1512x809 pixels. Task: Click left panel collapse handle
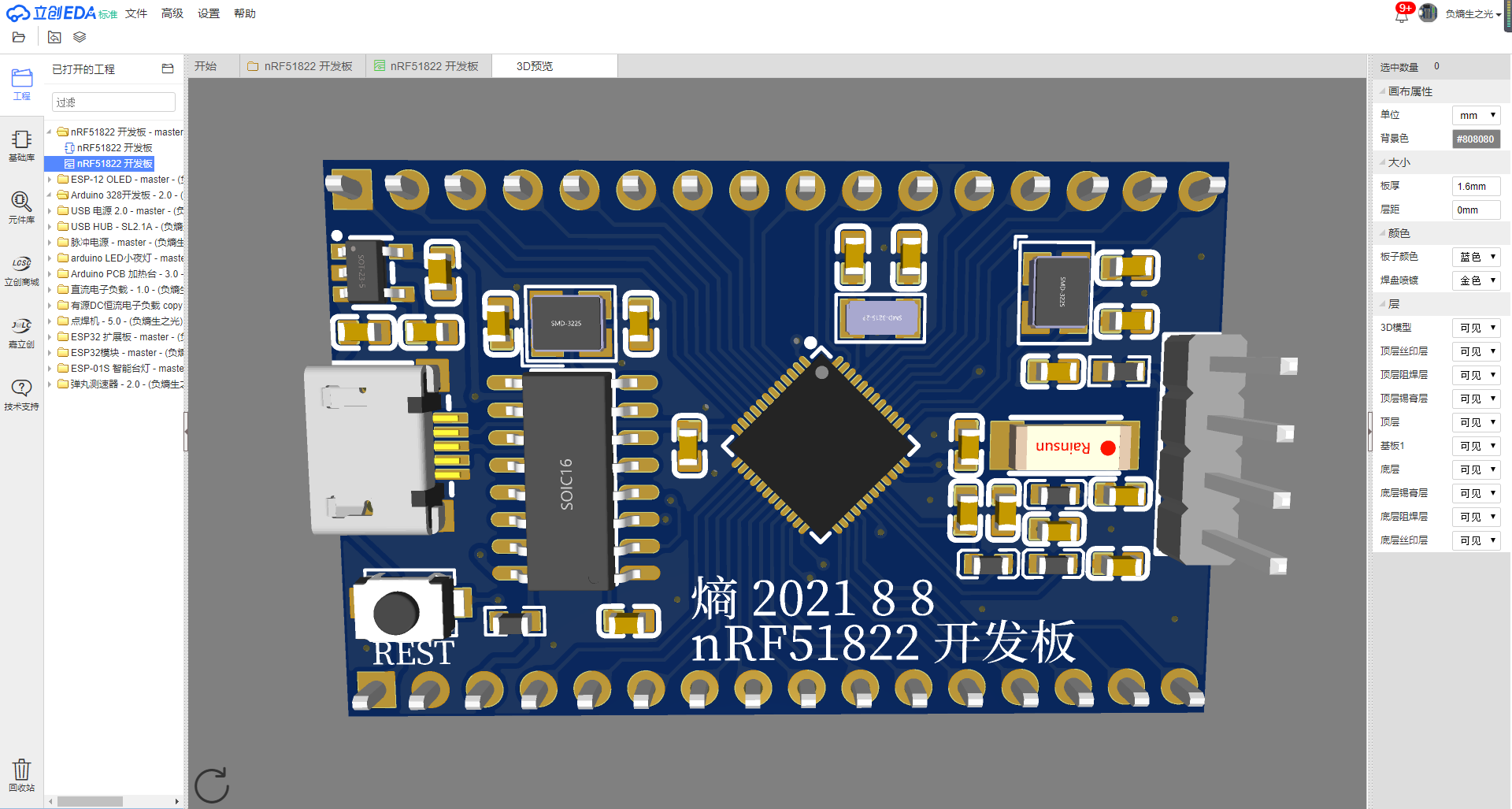click(186, 431)
